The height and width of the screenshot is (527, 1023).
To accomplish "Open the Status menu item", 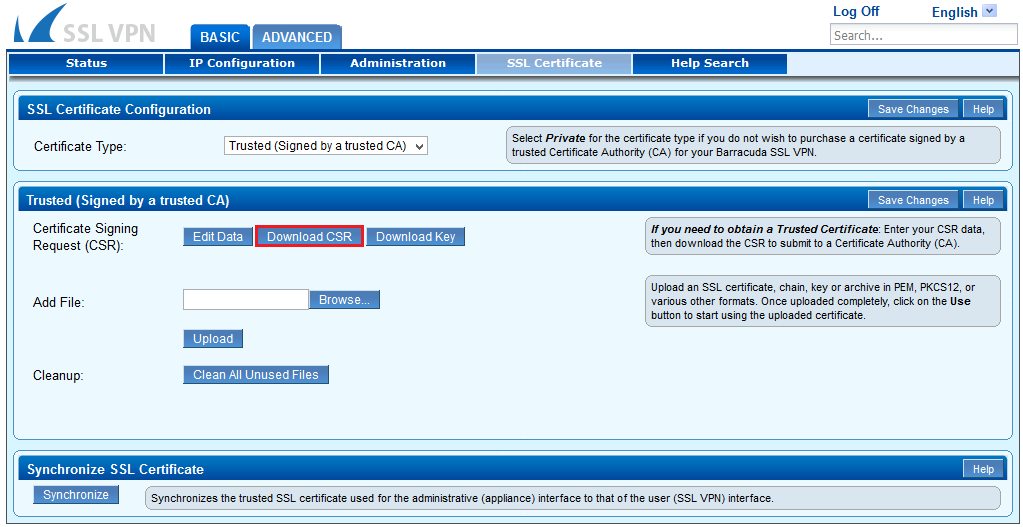I will click(x=86, y=63).
